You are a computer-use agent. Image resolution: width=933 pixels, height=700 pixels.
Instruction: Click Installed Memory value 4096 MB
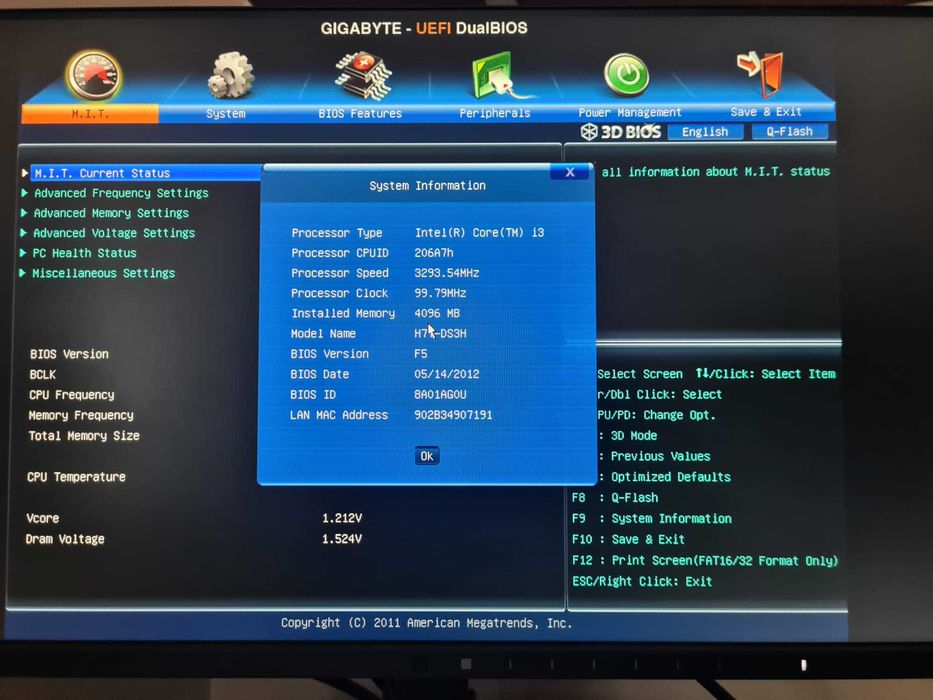pos(437,313)
